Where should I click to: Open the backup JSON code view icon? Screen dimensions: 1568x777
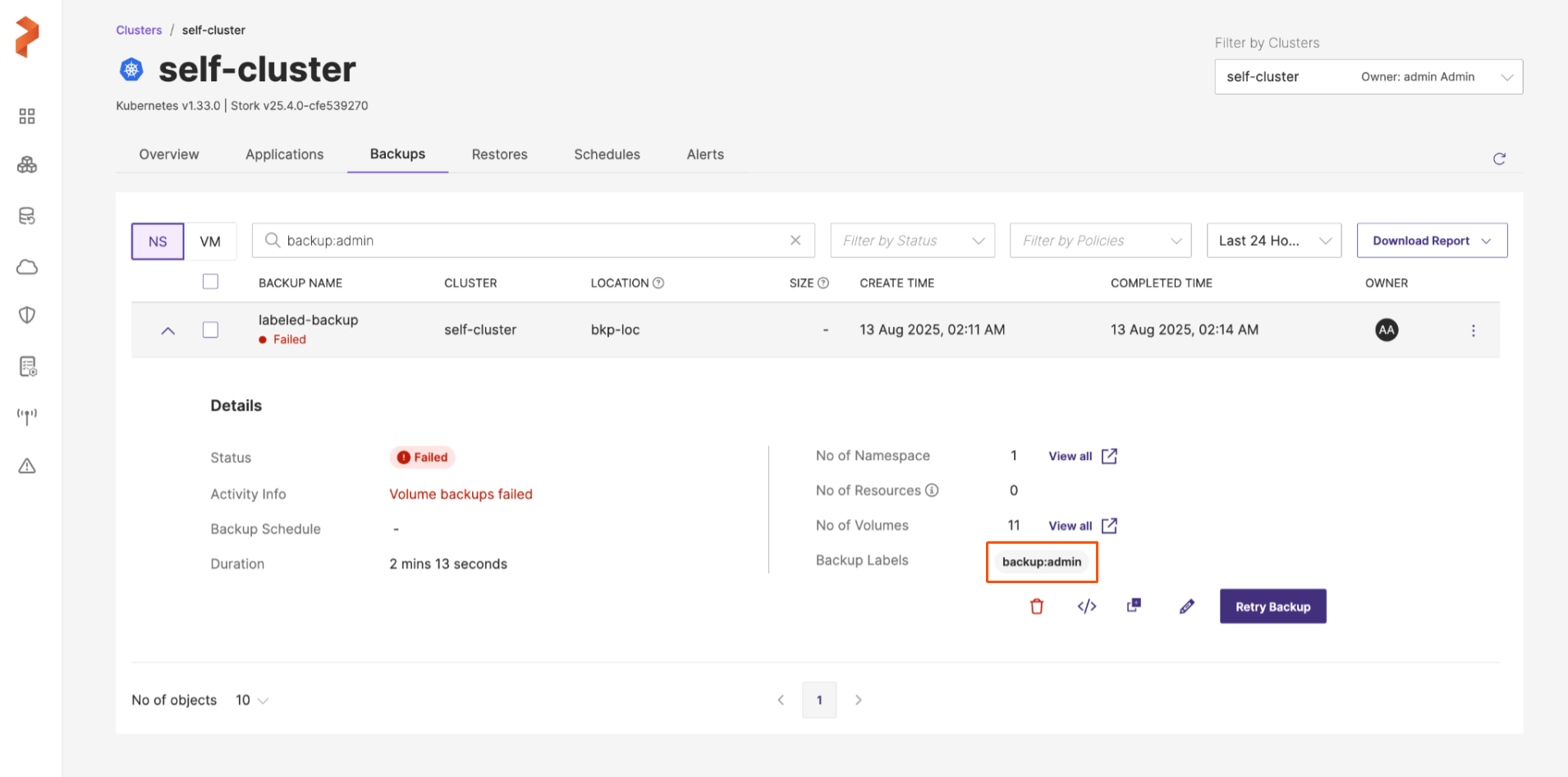pyautogui.click(x=1086, y=606)
